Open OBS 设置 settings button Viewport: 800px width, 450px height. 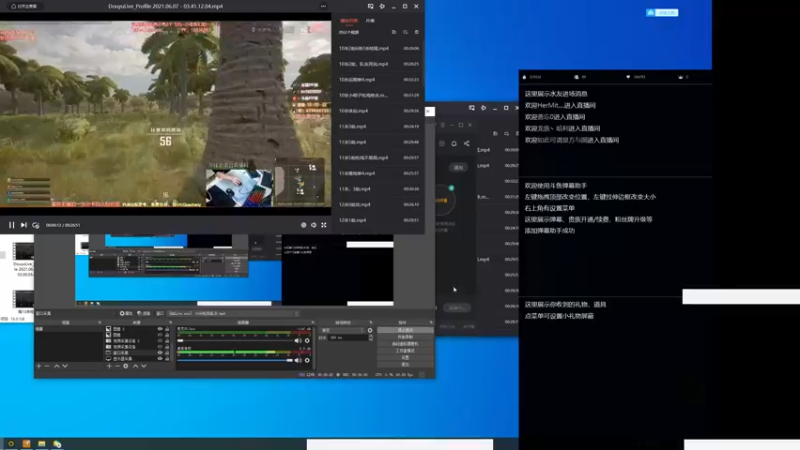(x=405, y=358)
